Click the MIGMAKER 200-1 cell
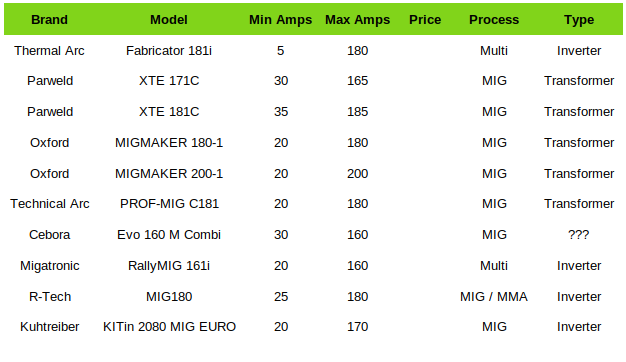Viewport: 626px width, 362px height. (168, 174)
